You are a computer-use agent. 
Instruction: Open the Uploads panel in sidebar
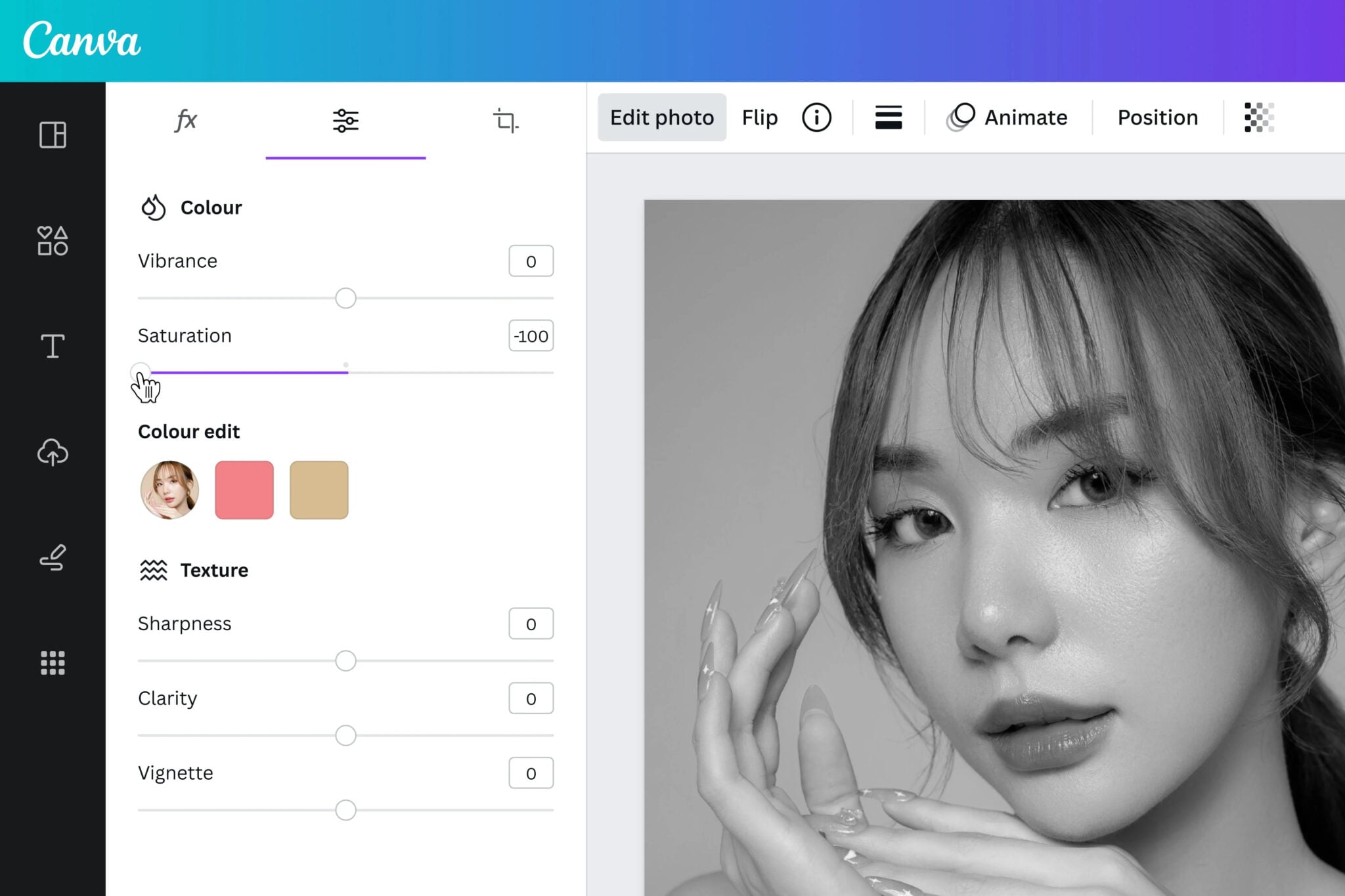[x=53, y=452]
